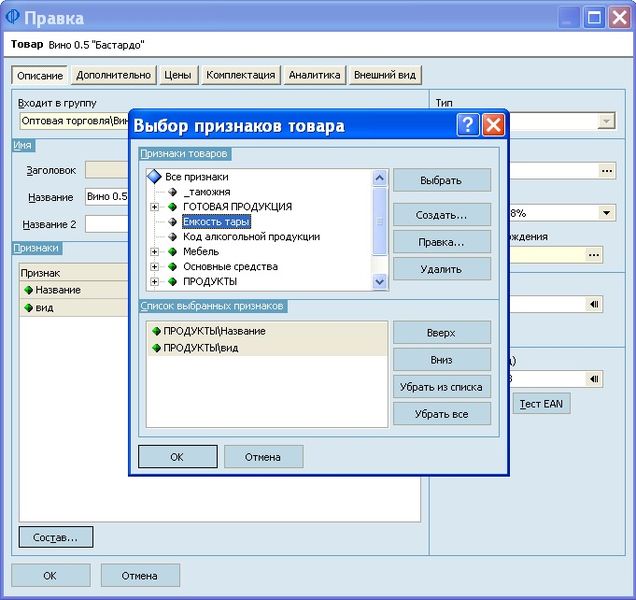This screenshot has height=600, width=636.
Task: Click the Признак column header
Action: tap(74, 273)
